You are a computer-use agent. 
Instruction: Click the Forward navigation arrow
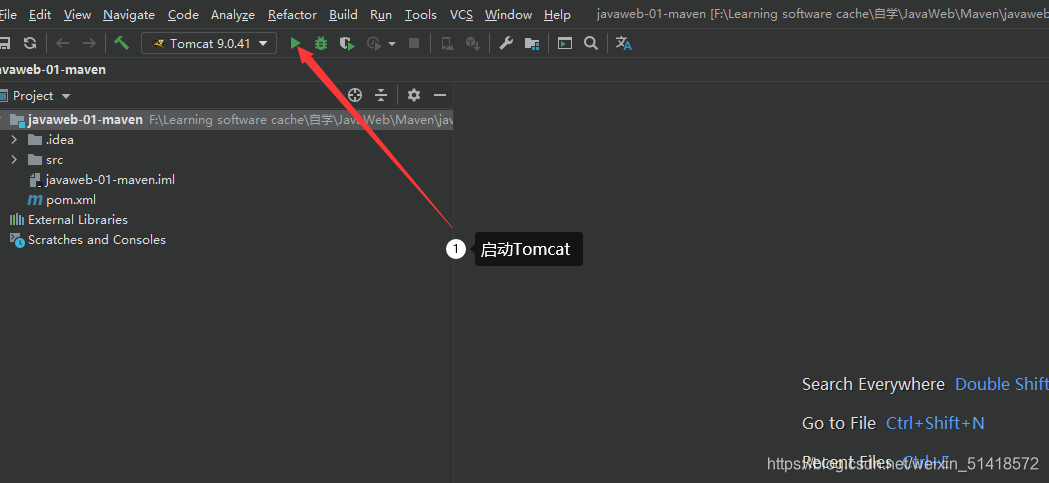pyautogui.click(x=89, y=43)
